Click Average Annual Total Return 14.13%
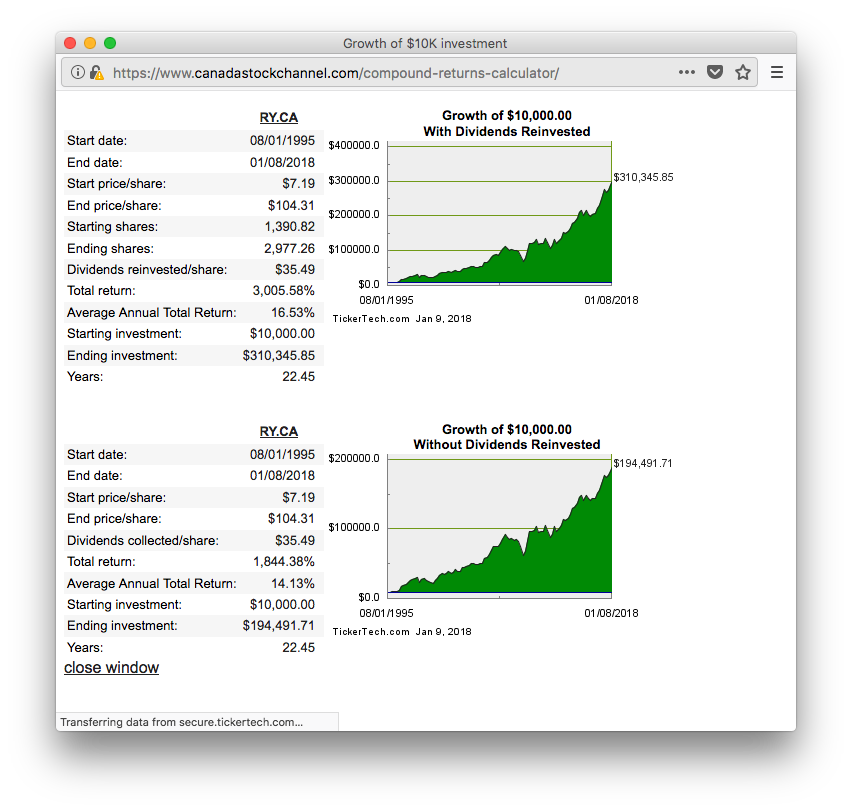The height and width of the screenshot is (811, 852). 293,583
